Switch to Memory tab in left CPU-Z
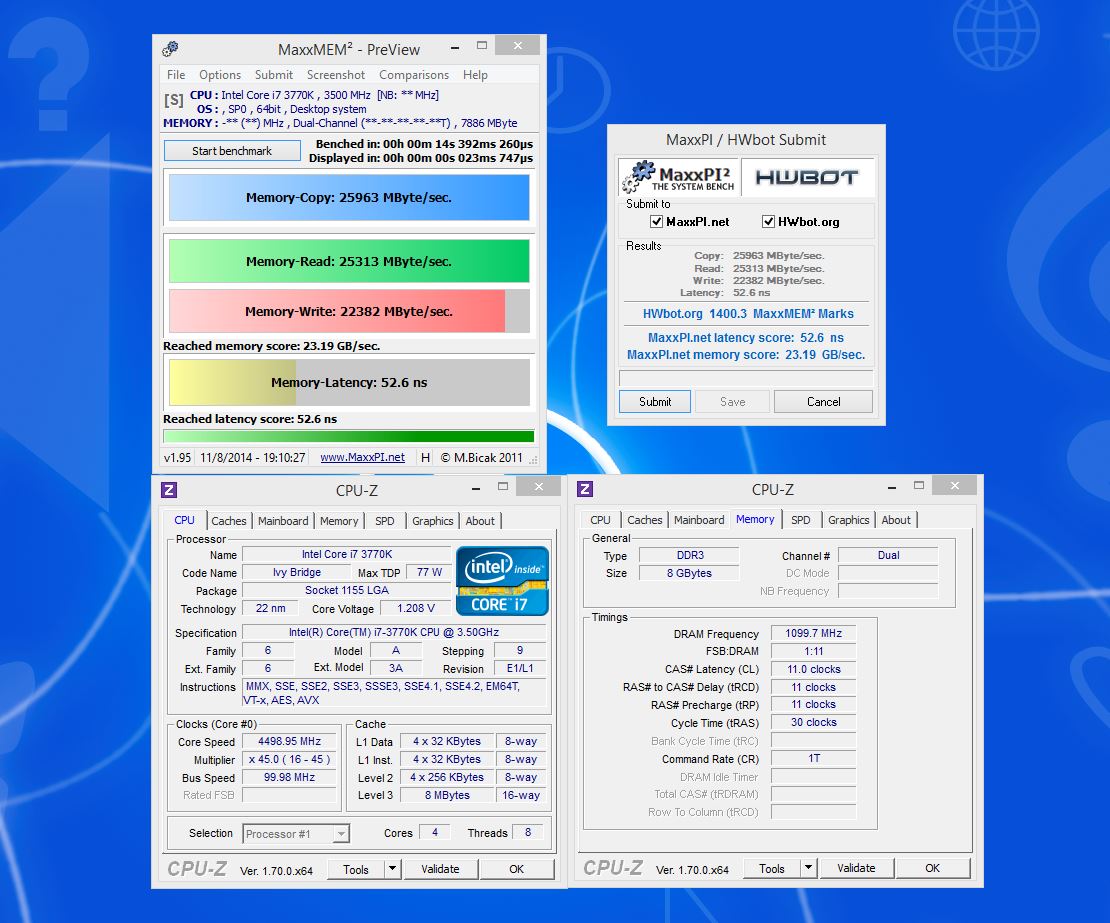The height and width of the screenshot is (923, 1110). point(339,520)
